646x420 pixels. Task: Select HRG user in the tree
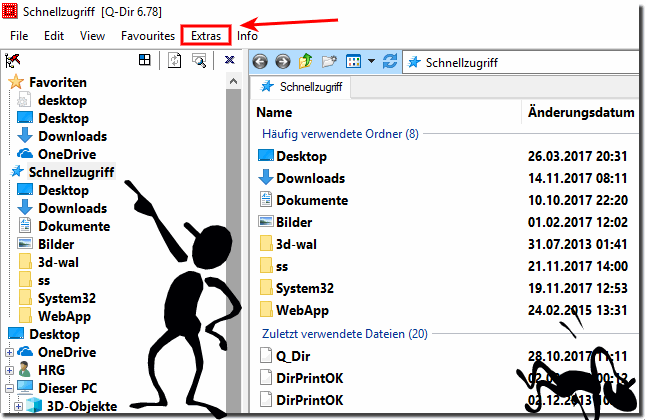point(51,370)
